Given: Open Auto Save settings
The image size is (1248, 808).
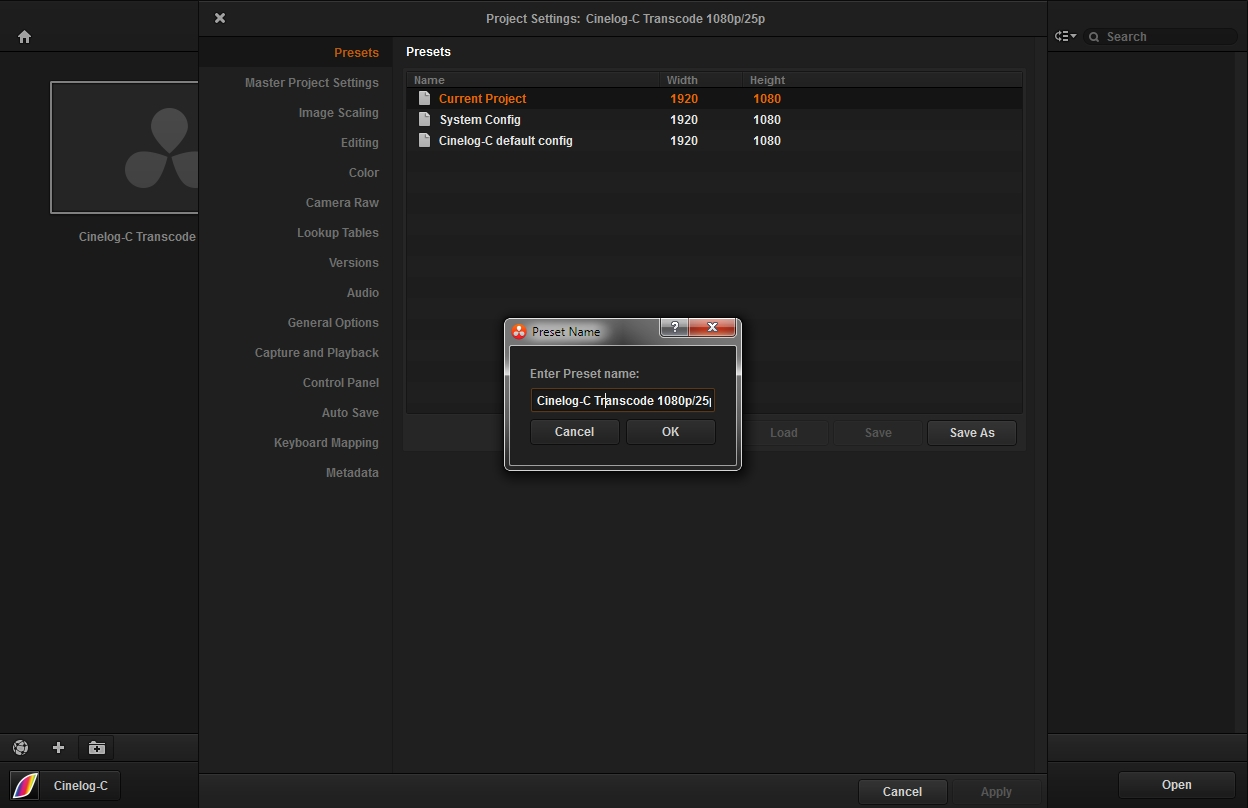Looking at the screenshot, I should coord(349,412).
